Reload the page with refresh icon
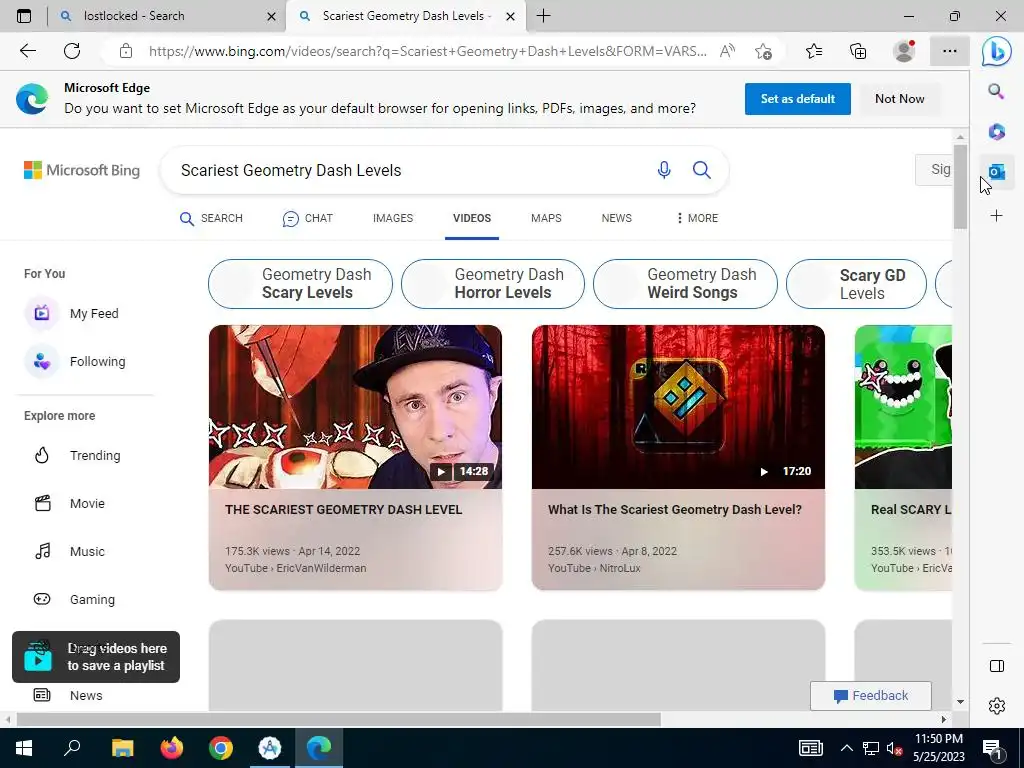This screenshot has height=768, width=1024. (x=72, y=51)
